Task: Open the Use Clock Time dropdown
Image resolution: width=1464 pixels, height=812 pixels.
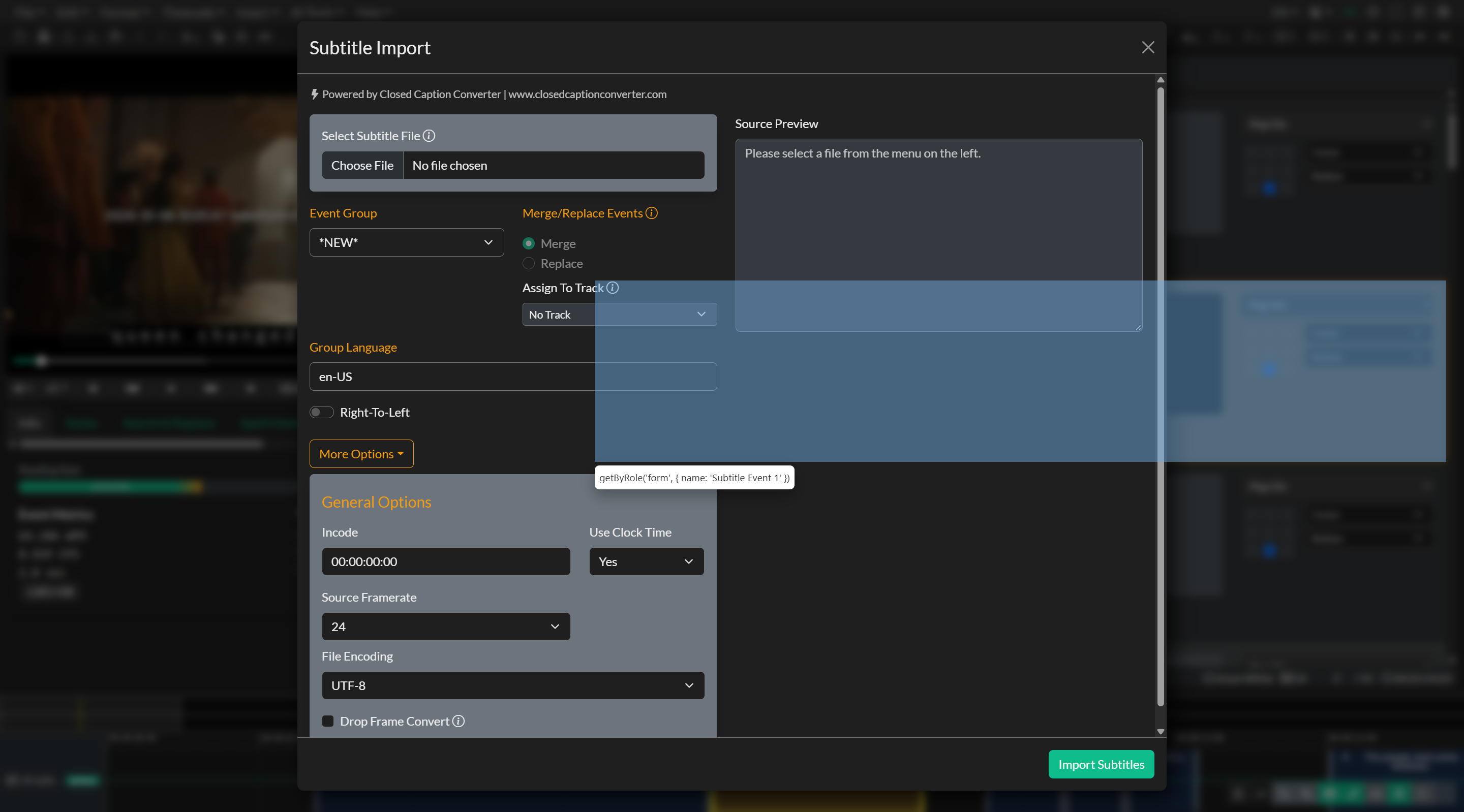Action: tap(647, 561)
